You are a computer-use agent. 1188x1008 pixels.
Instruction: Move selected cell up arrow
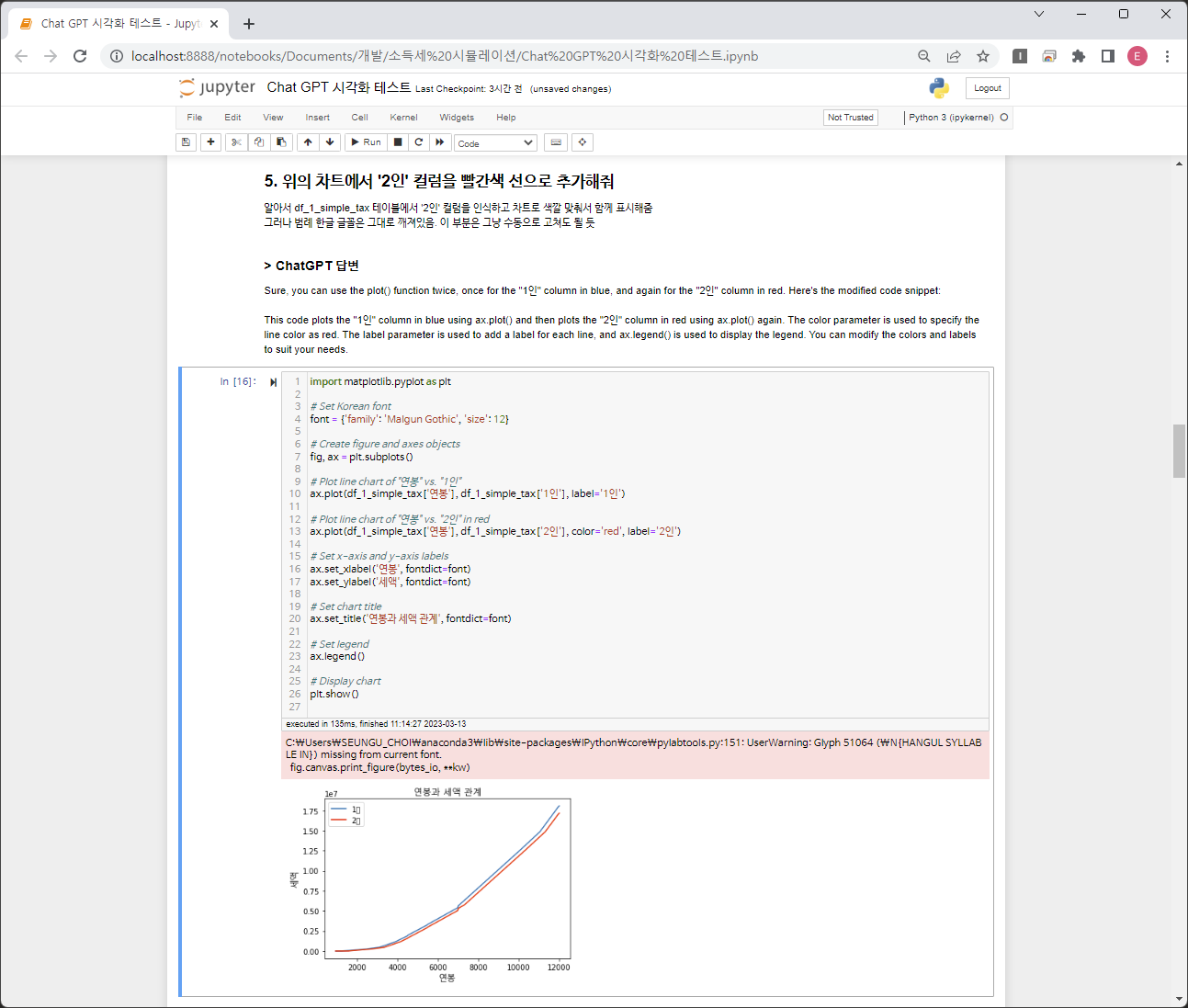coord(308,142)
